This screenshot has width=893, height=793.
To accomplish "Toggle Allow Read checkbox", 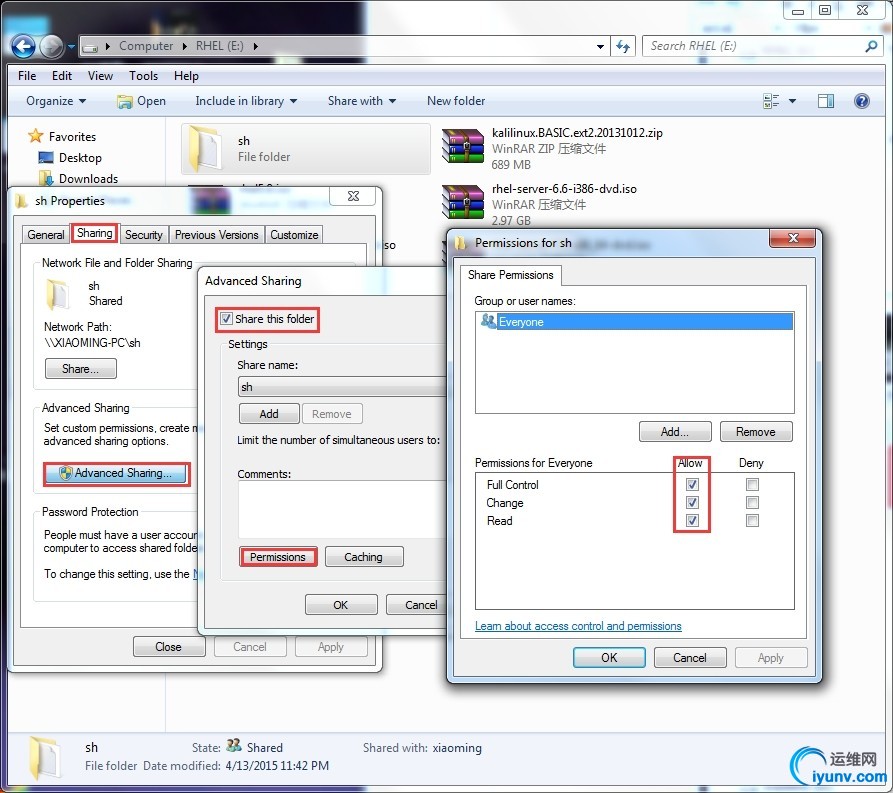I will tap(693, 520).
